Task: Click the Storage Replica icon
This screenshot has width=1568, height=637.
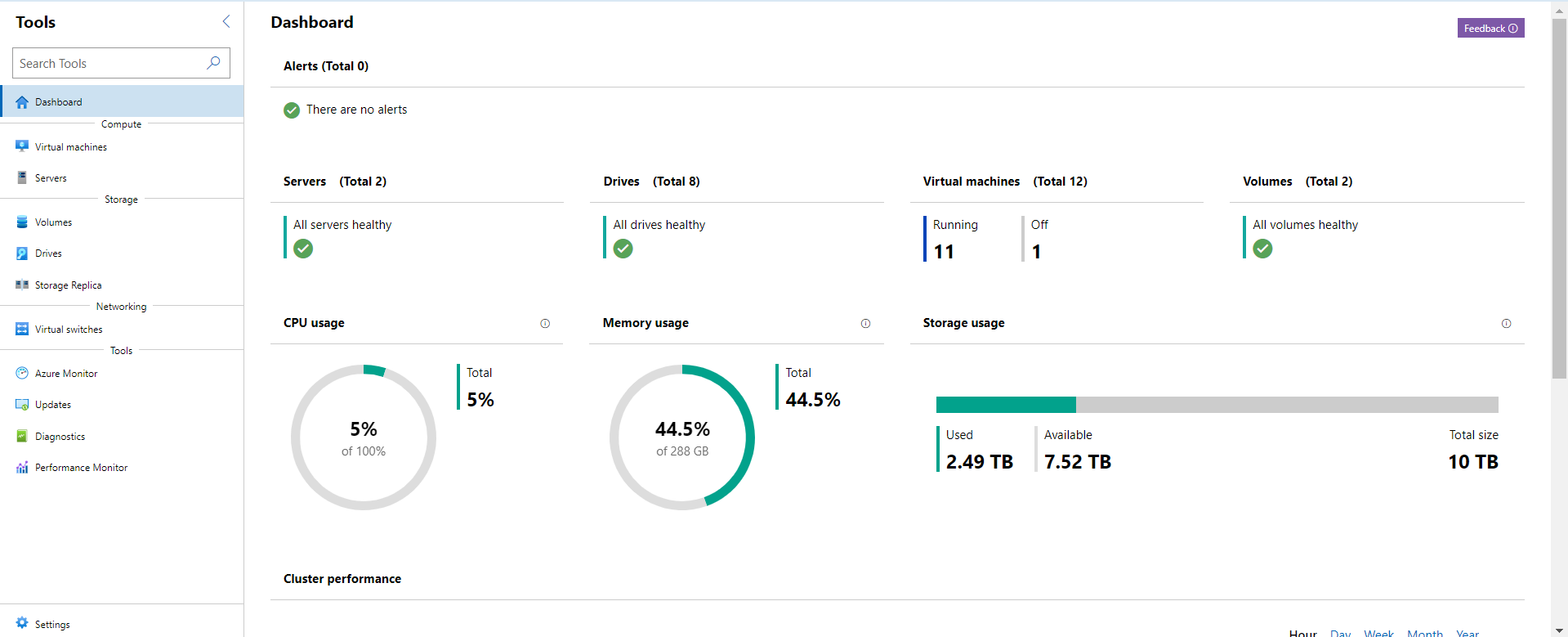Action: pyautogui.click(x=22, y=285)
